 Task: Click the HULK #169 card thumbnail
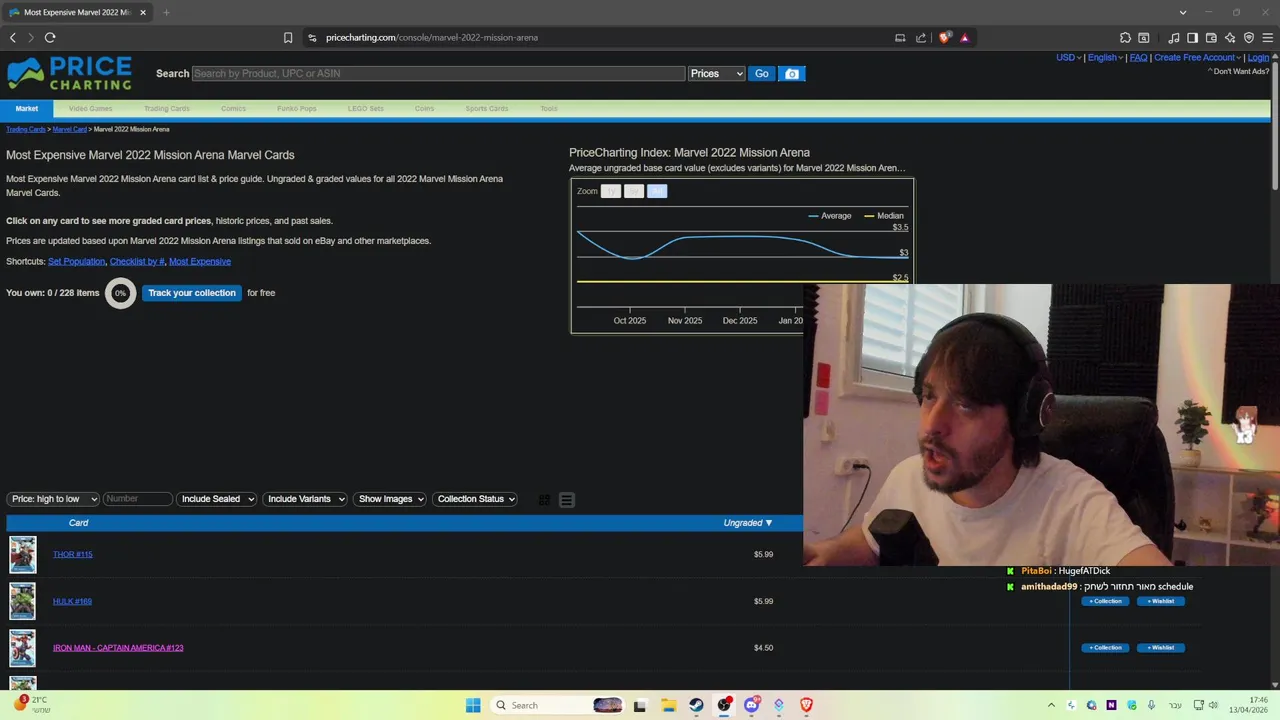click(x=23, y=601)
